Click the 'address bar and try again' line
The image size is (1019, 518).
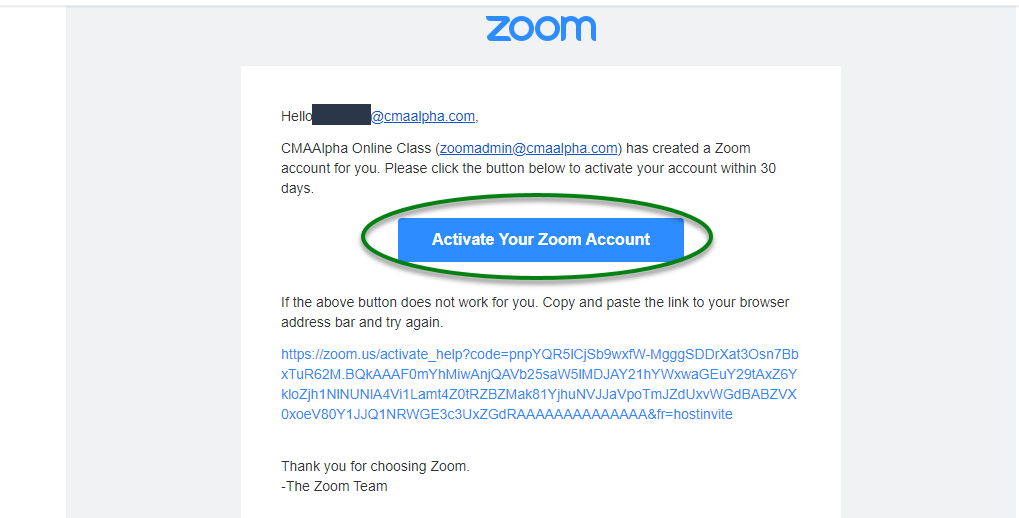pyautogui.click(x=362, y=322)
